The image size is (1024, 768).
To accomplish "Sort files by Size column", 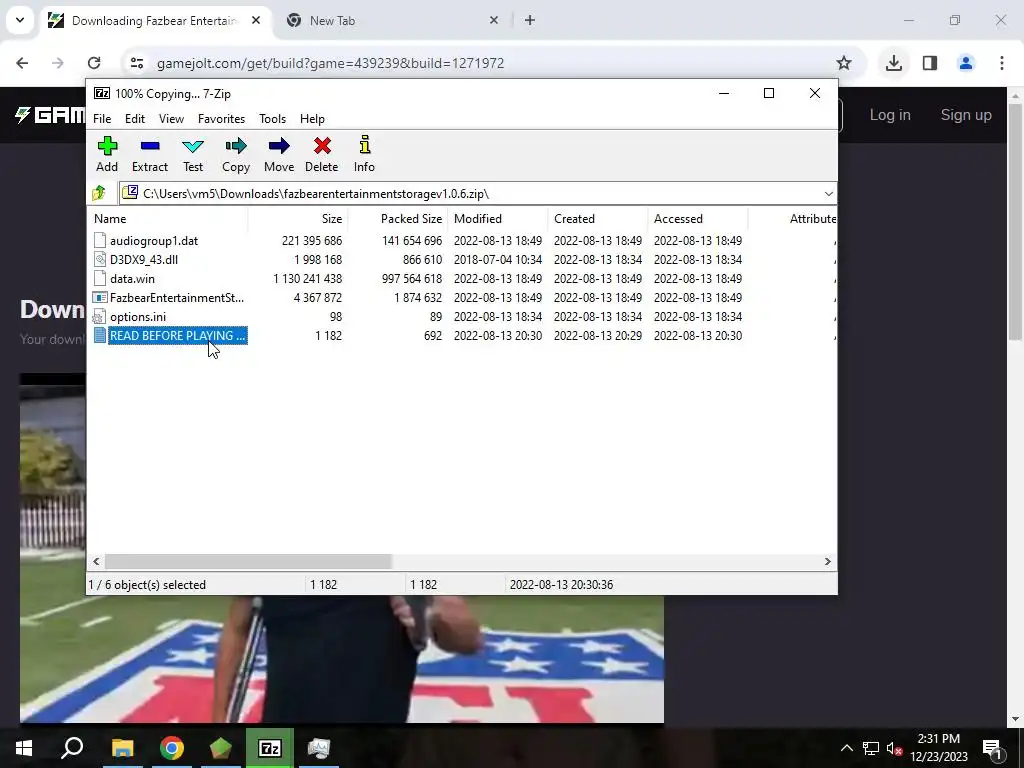I will coord(298,219).
